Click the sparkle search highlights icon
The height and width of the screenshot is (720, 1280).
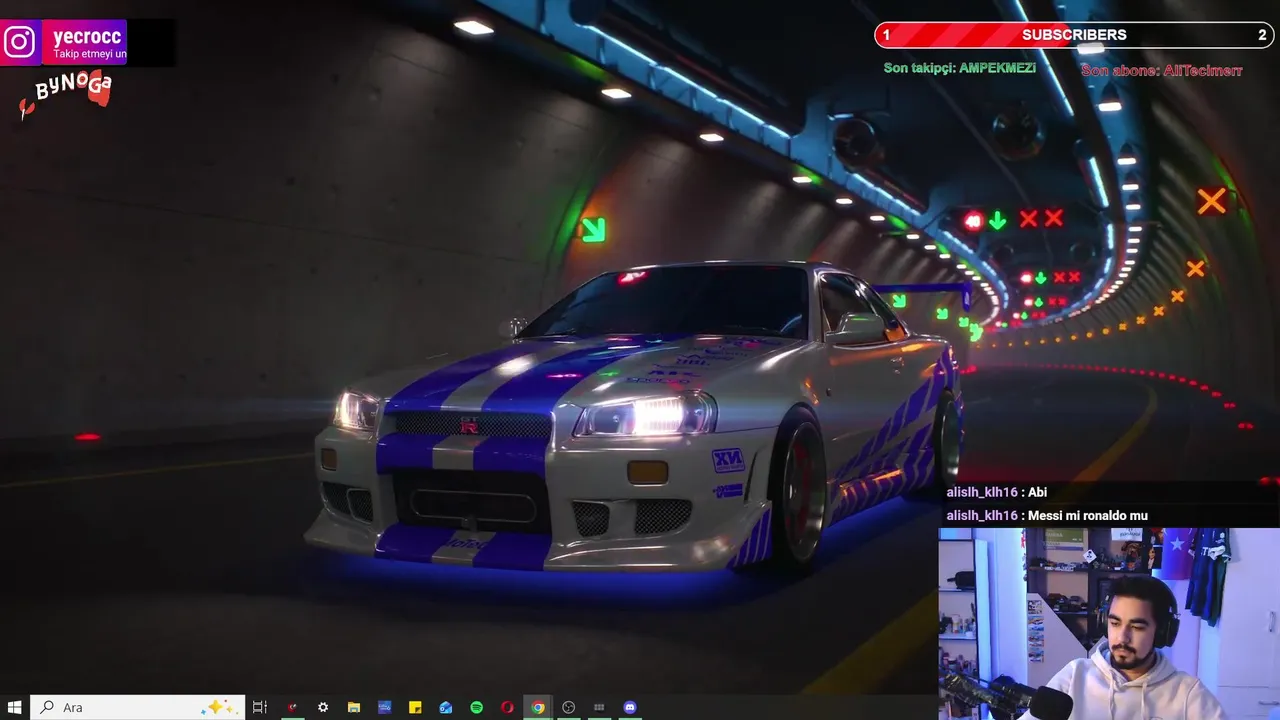coord(219,707)
